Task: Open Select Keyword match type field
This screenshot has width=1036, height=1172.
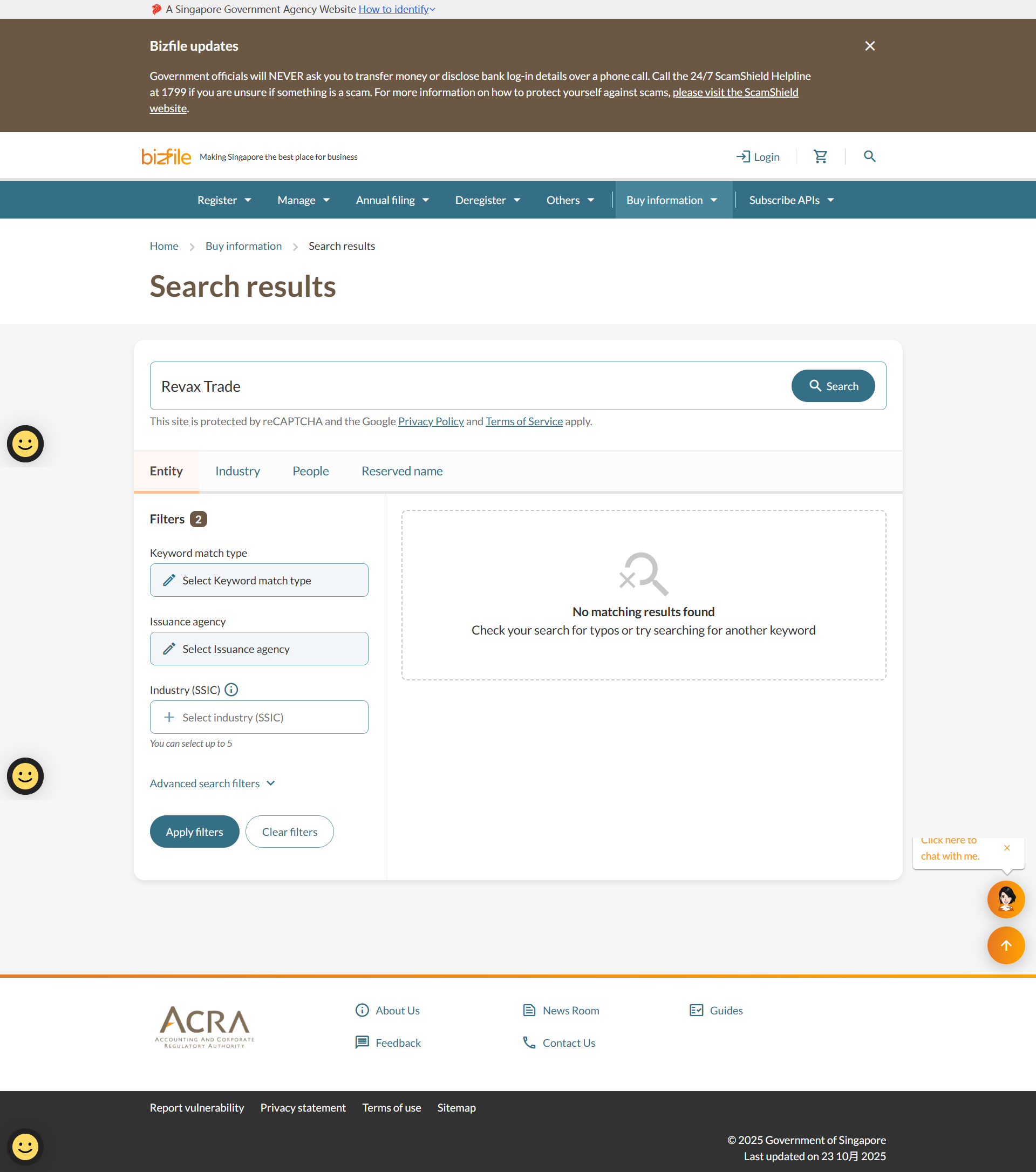Action: pos(259,580)
